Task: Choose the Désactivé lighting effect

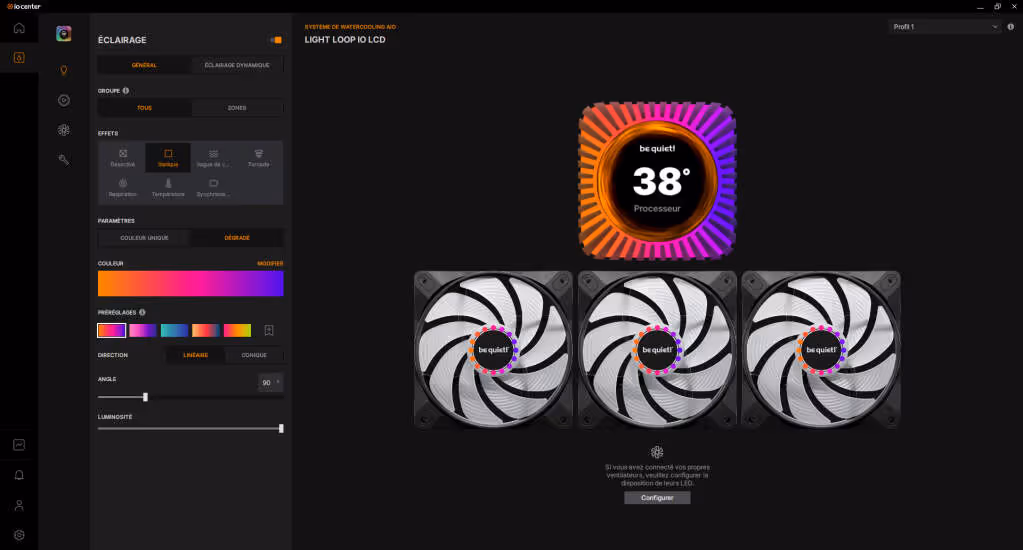Action: 123,158
